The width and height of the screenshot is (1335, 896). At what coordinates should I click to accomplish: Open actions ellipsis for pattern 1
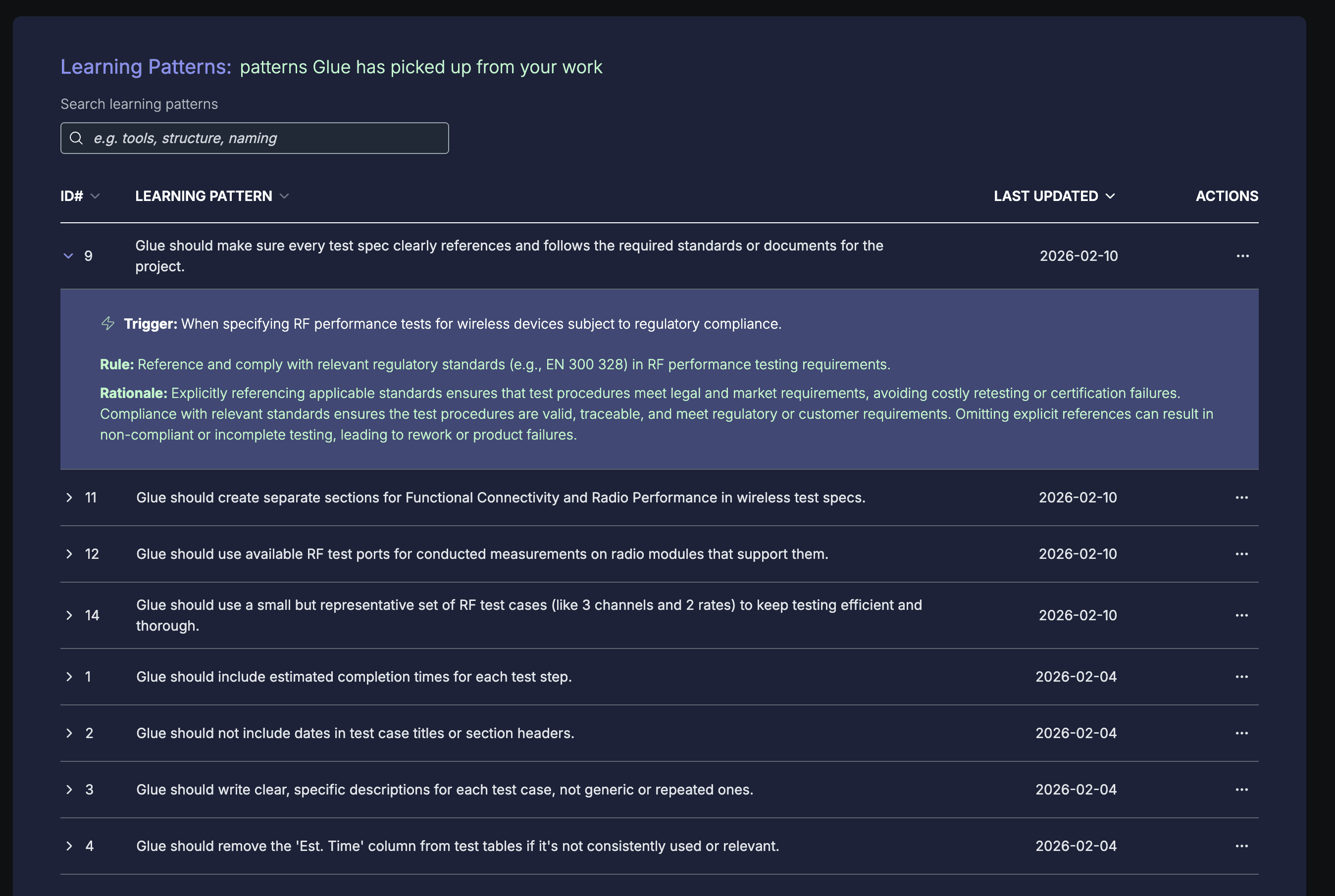pos(1241,677)
